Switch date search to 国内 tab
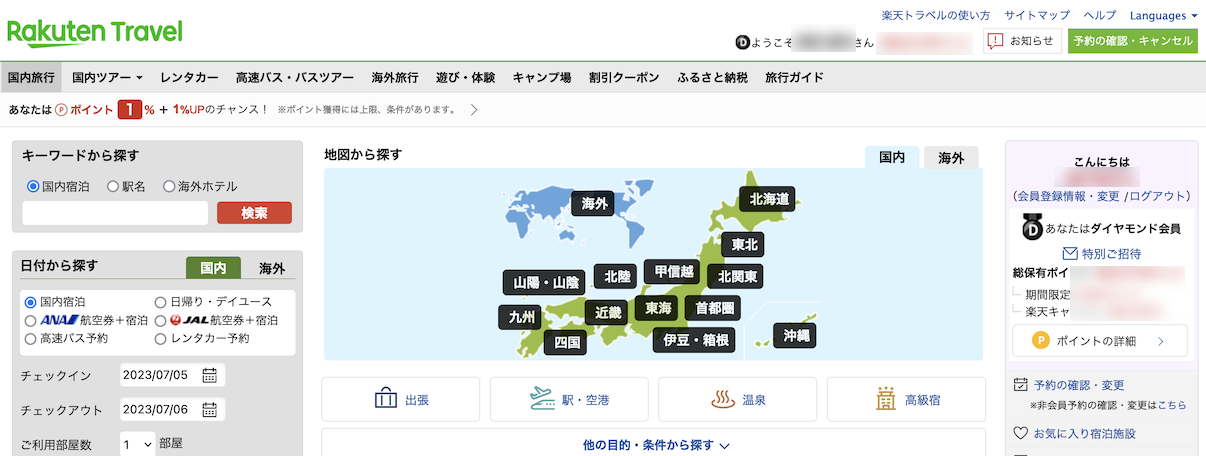Image resolution: width=1206 pixels, height=456 pixels. click(x=214, y=268)
